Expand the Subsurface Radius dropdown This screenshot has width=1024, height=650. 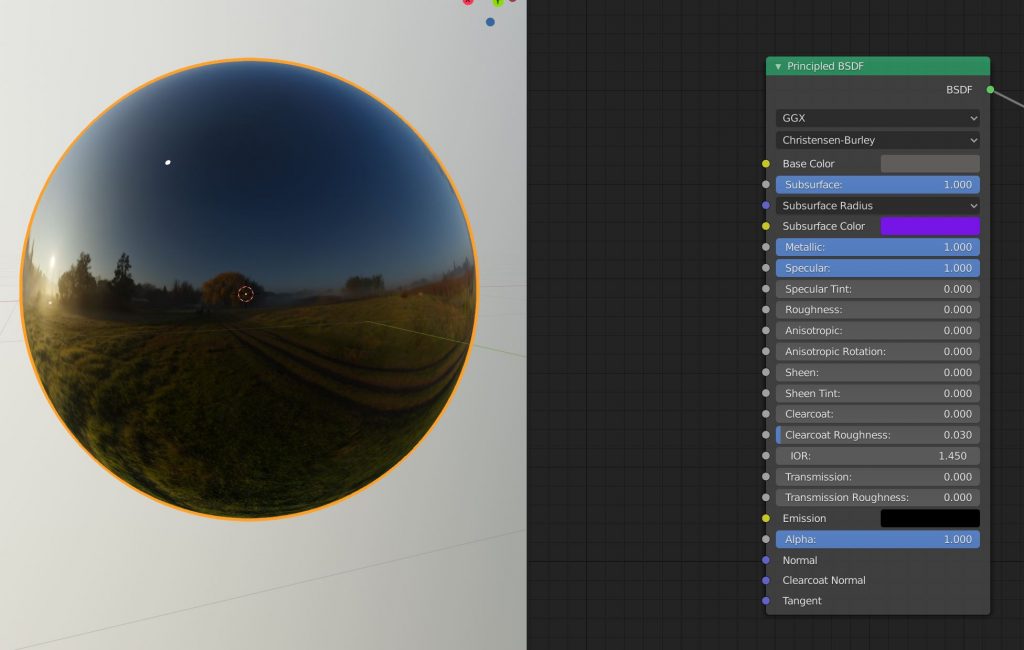click(877, 206)
